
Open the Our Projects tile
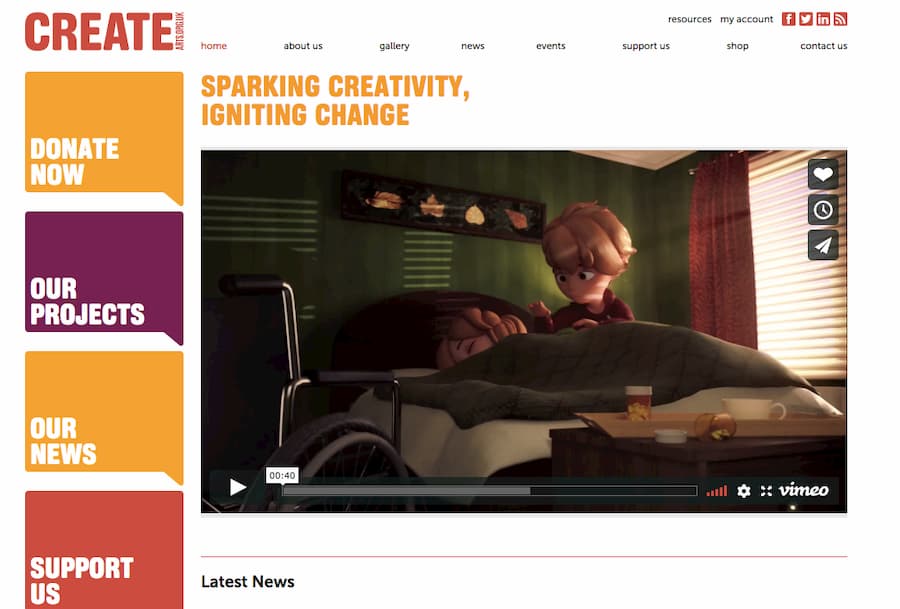(104, 278)
